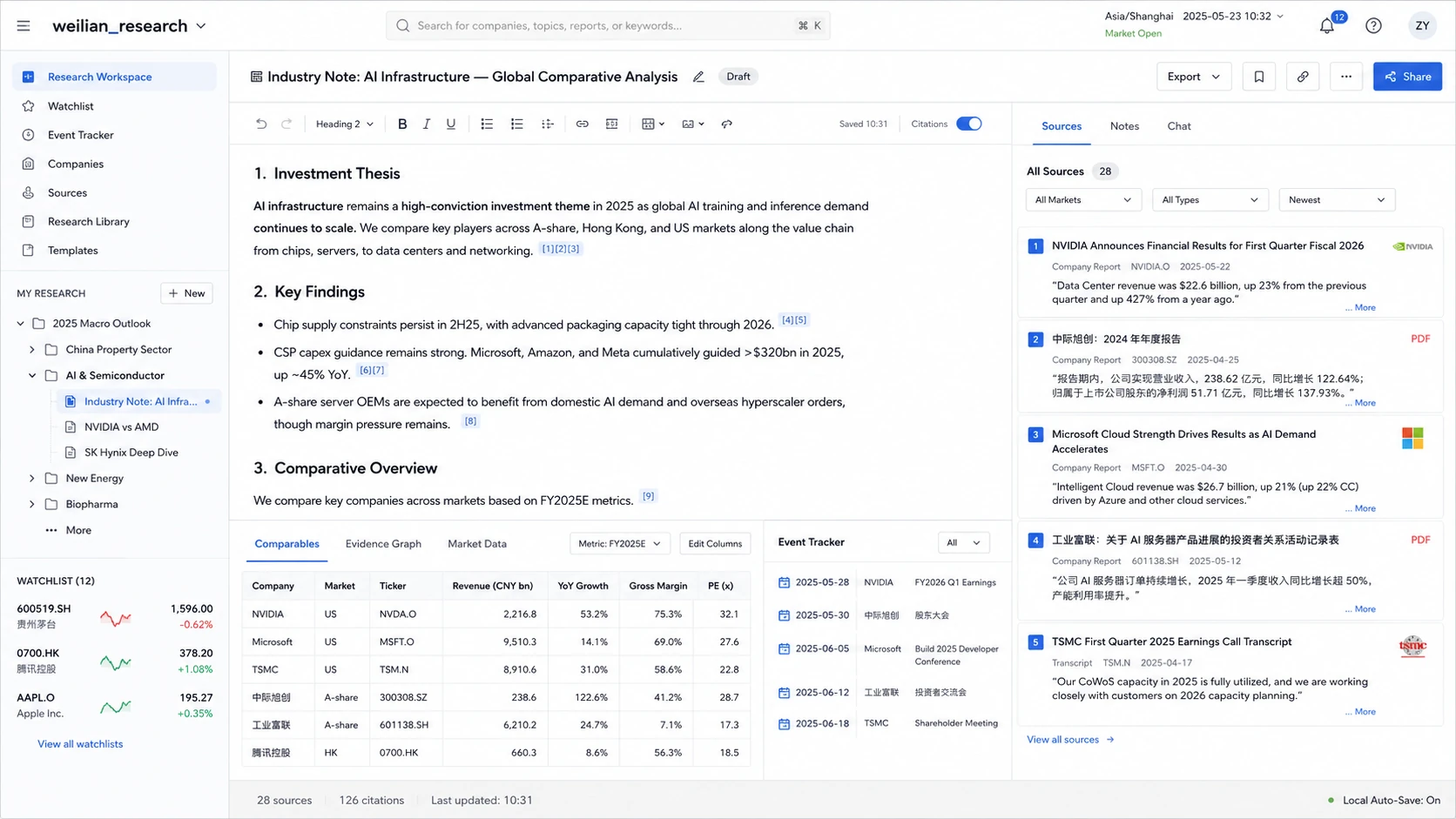1456x819 pixels.
Task: Click the Share button
Action: (1407, 77)
